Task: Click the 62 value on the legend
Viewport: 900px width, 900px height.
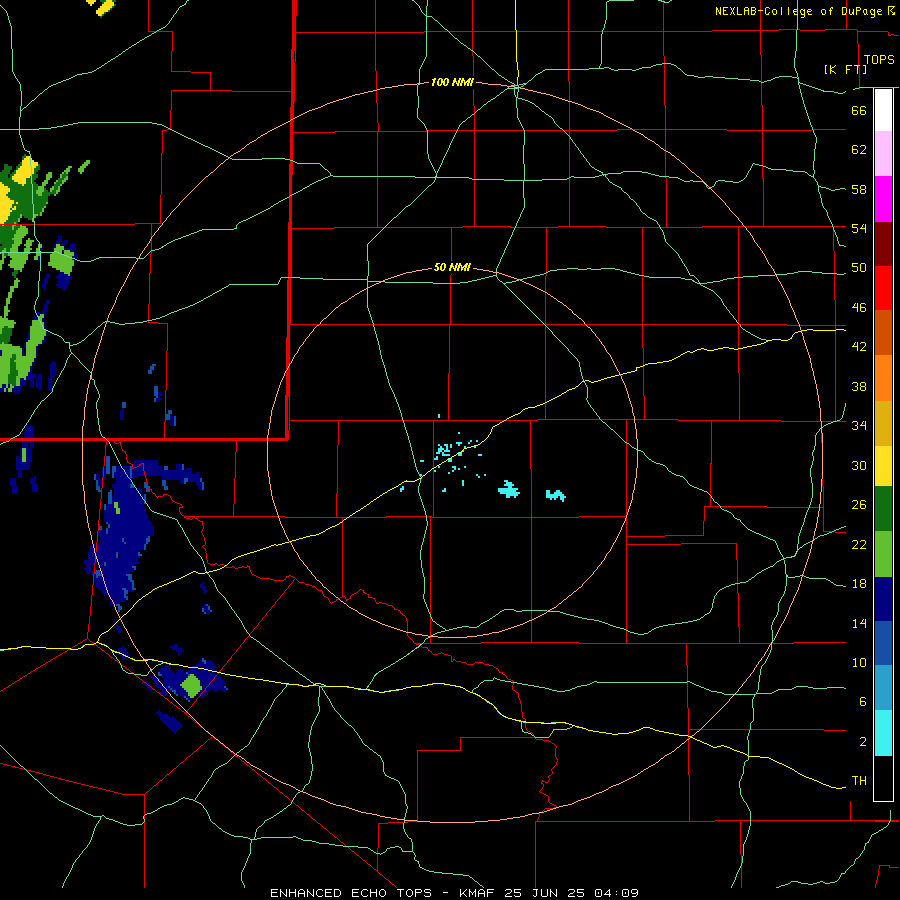Action: coord(859,150)
